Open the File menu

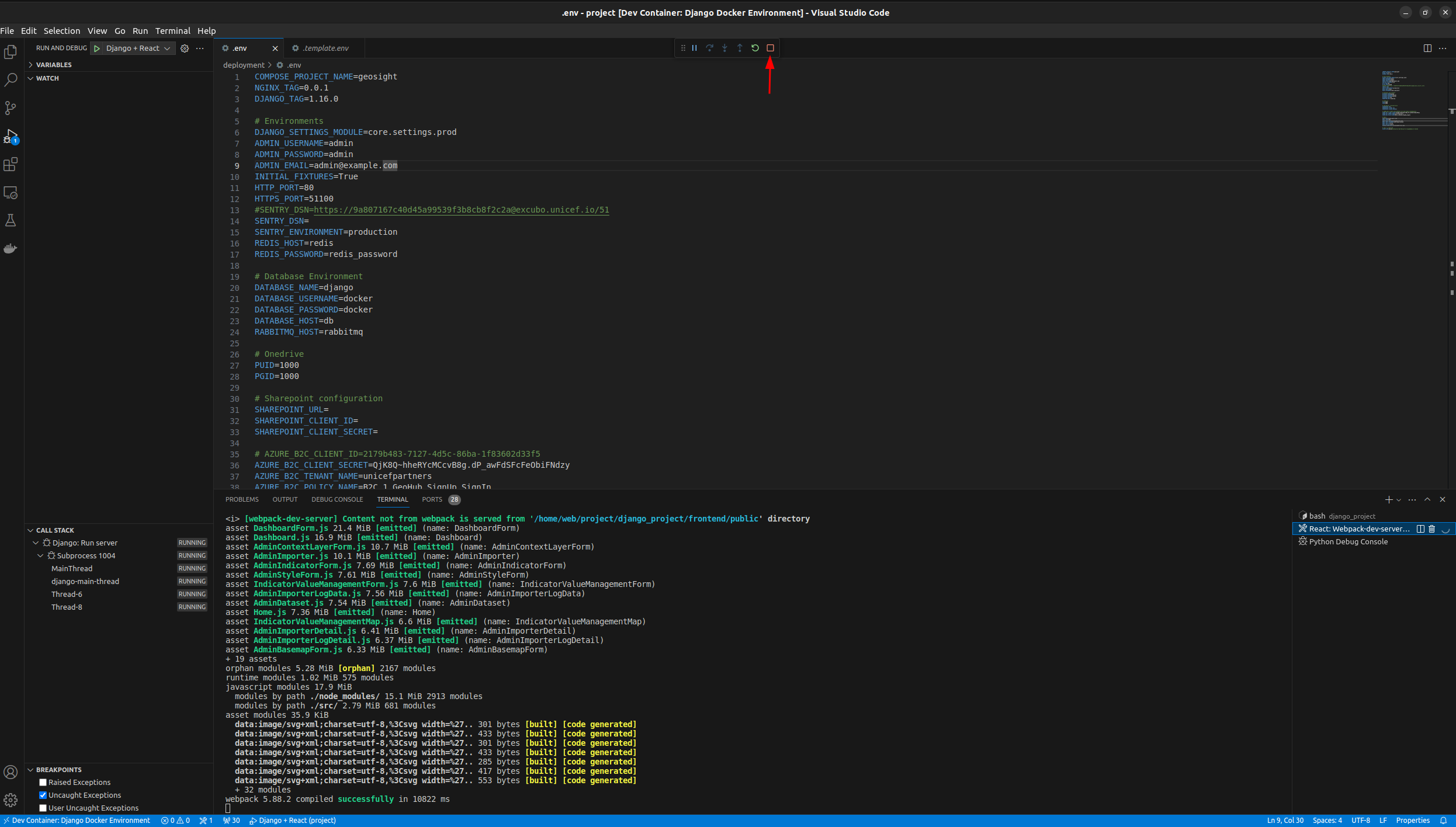7,31
